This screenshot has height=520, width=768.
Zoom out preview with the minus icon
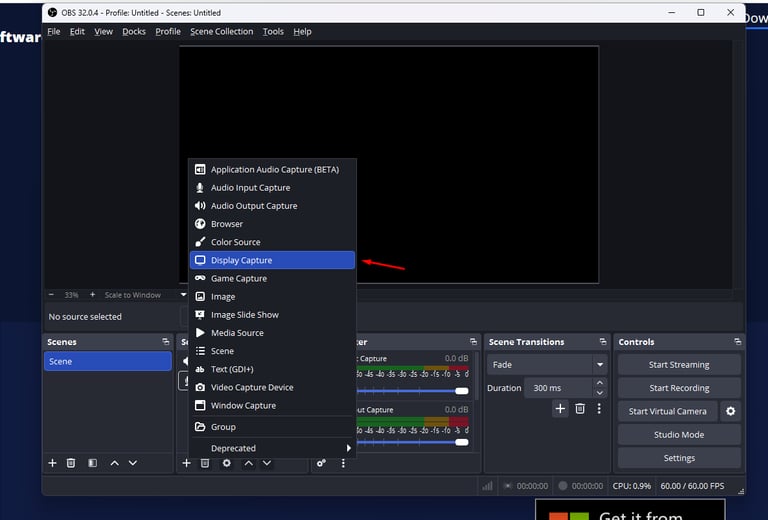pyautogui.click(x=51, y=295)
